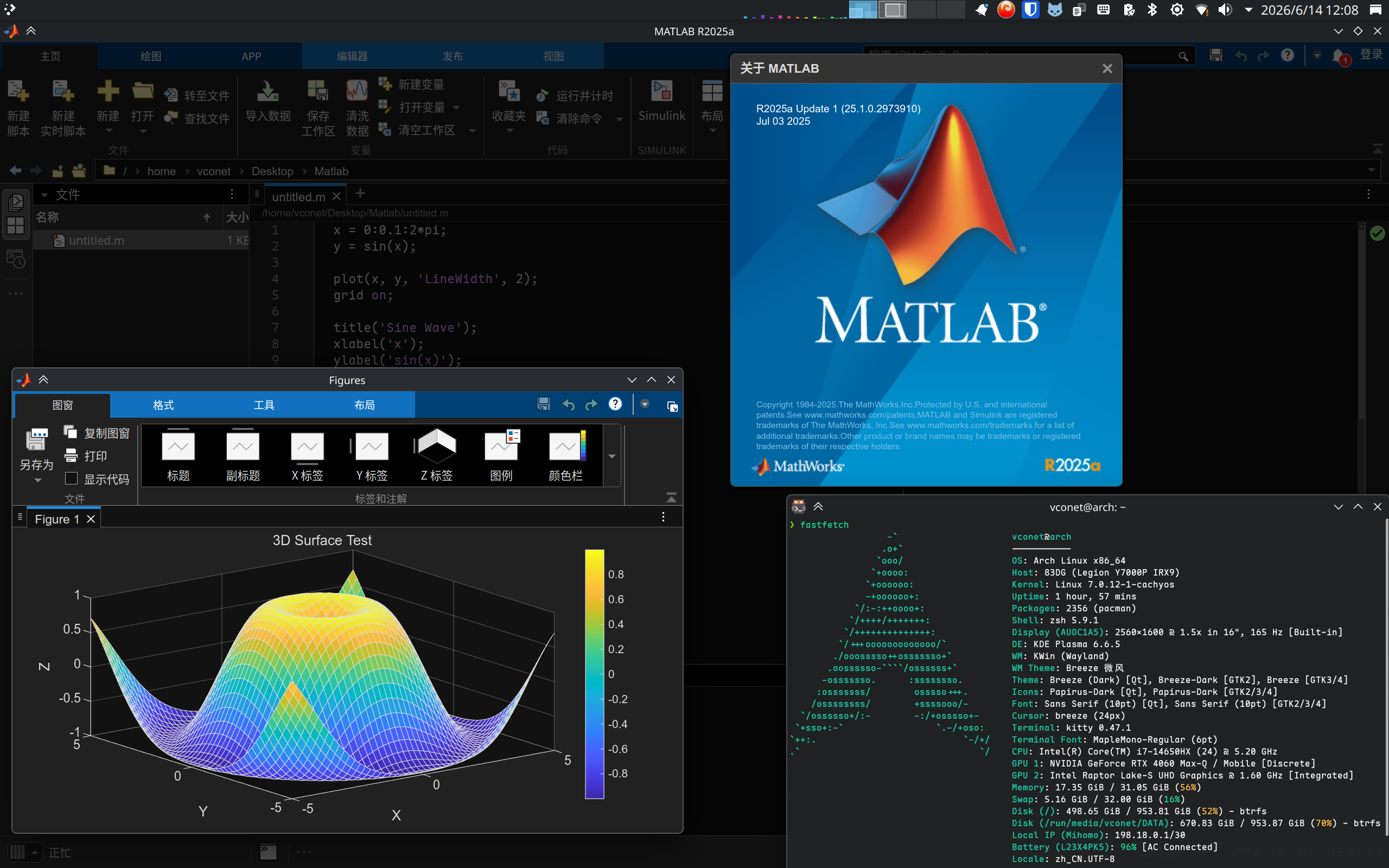The image size is (1389, 868).
Task: Expand 清空工作区 dropdown arrow
Action: pos(473,130)
